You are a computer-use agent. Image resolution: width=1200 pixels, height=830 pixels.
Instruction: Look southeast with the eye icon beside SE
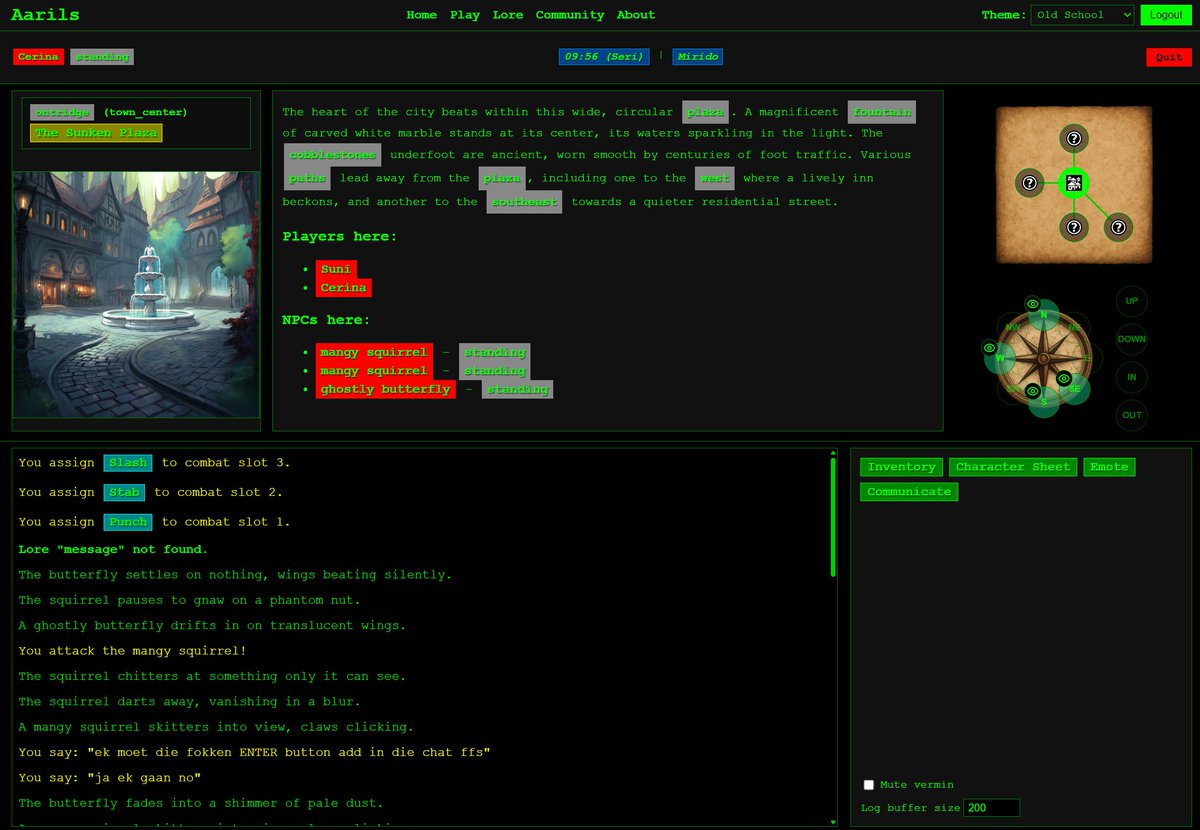(1064, 378)
